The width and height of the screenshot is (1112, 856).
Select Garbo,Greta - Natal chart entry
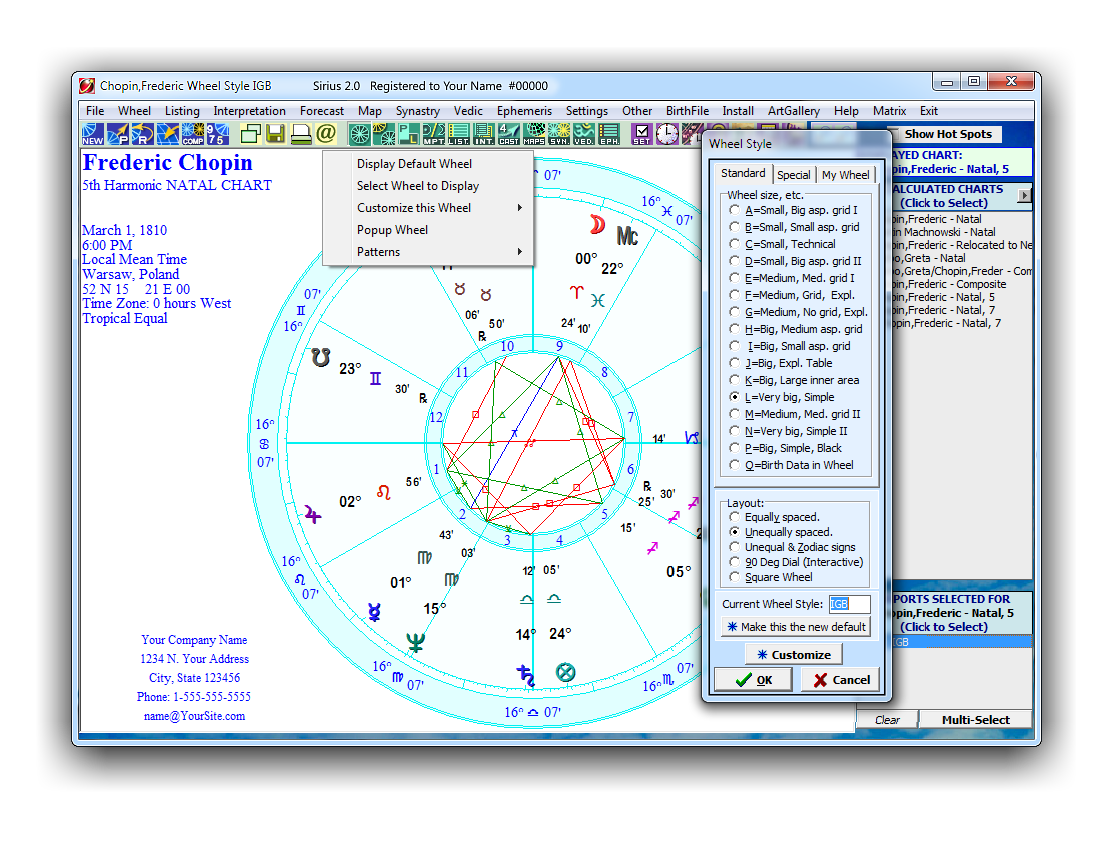(961, 258)
